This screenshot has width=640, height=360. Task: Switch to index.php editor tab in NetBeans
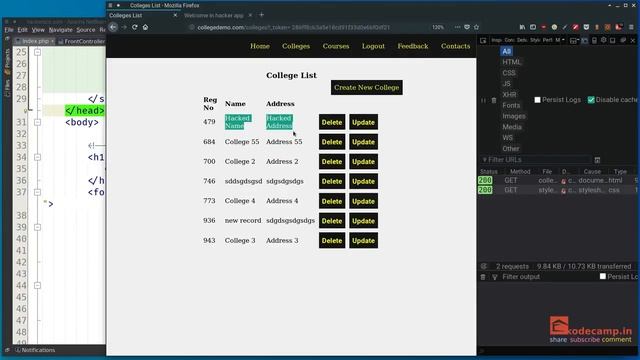[x=34, y=41]
